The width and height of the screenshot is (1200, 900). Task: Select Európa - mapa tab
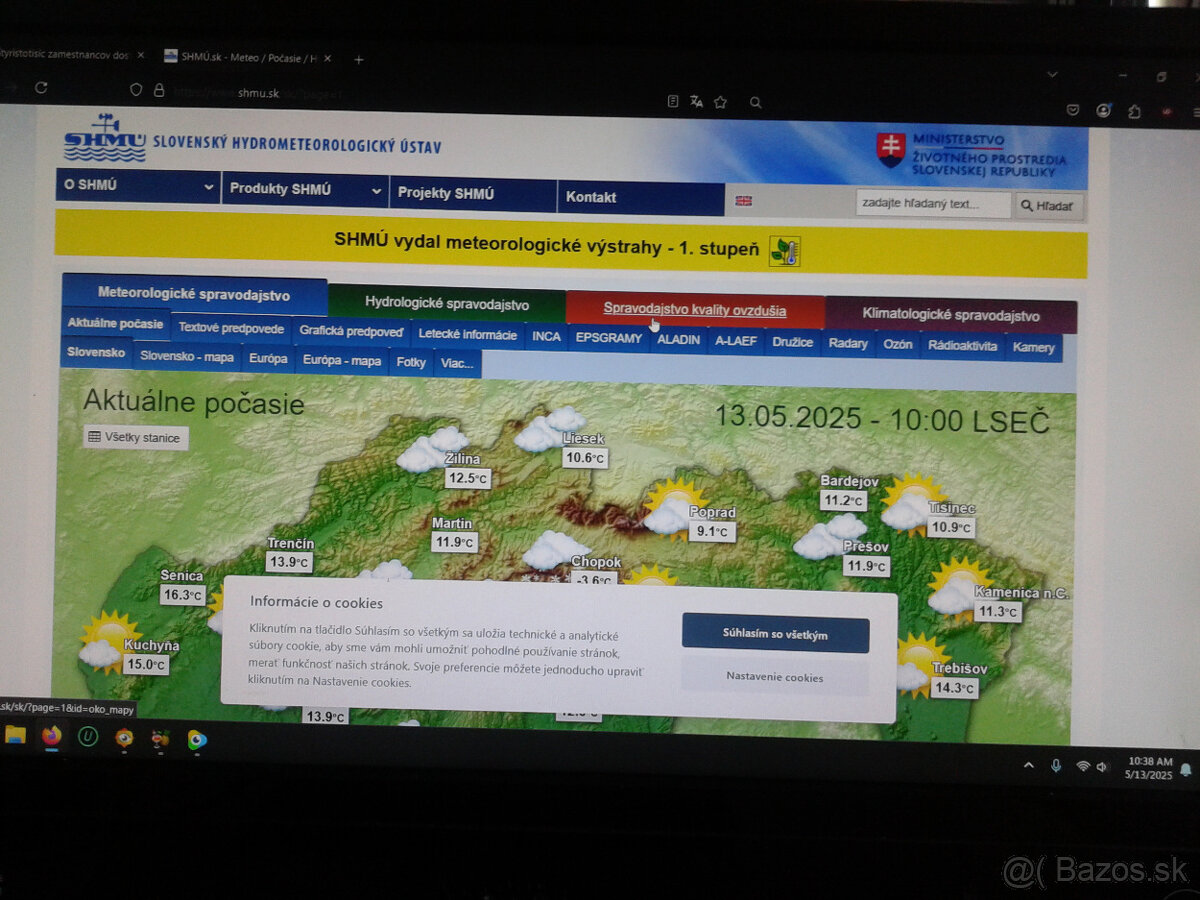pos(342,360)
